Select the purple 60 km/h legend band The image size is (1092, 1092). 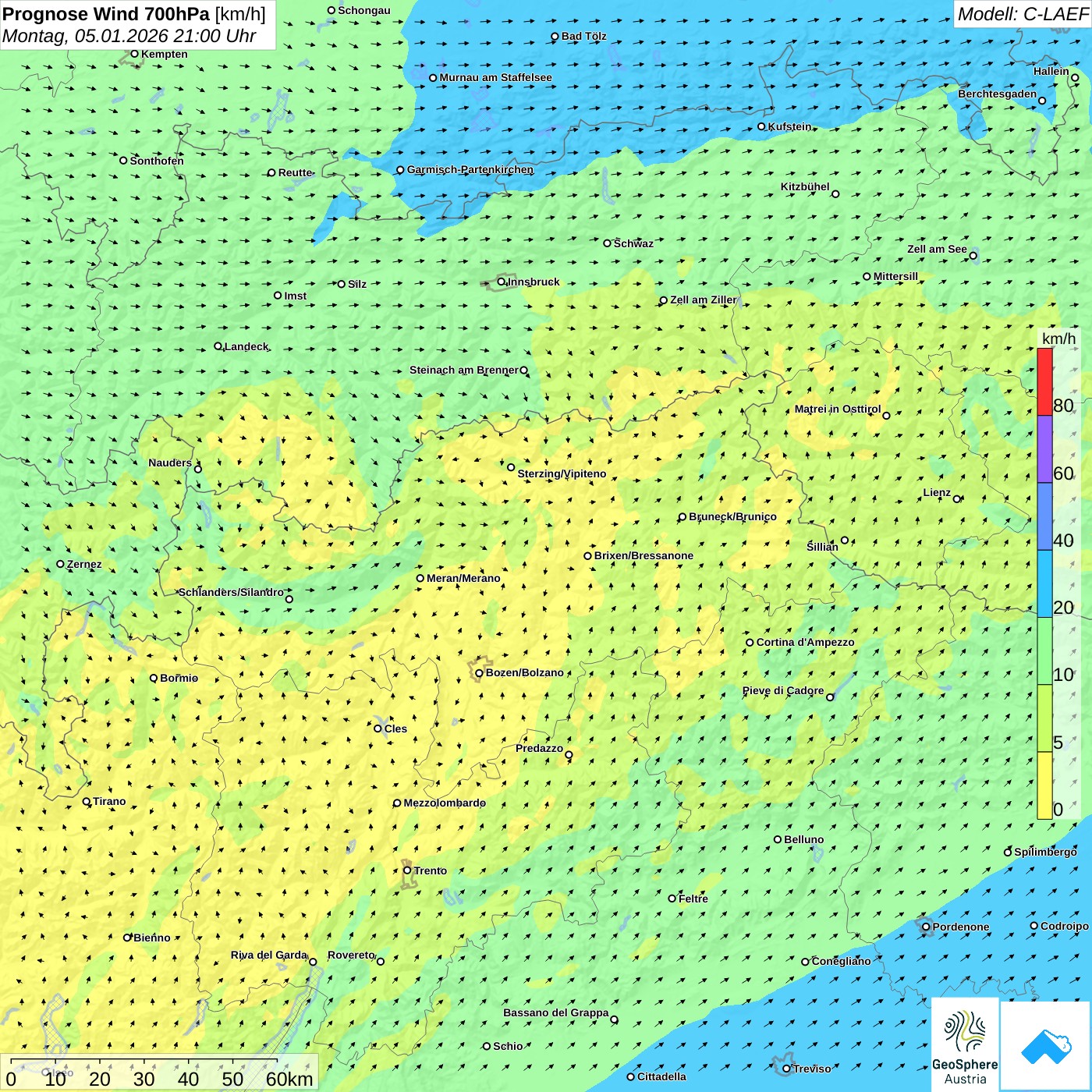pos(1044,449)
